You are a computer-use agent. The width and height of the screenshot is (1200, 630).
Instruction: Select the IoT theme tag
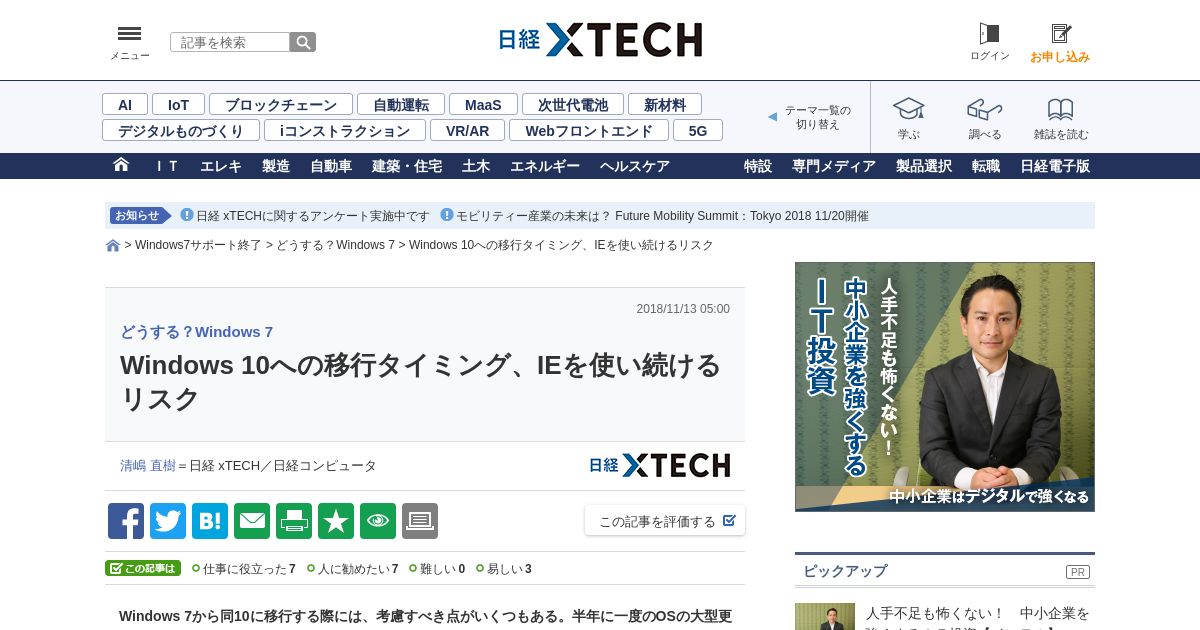pyautogui.click(x=178, y=104)
